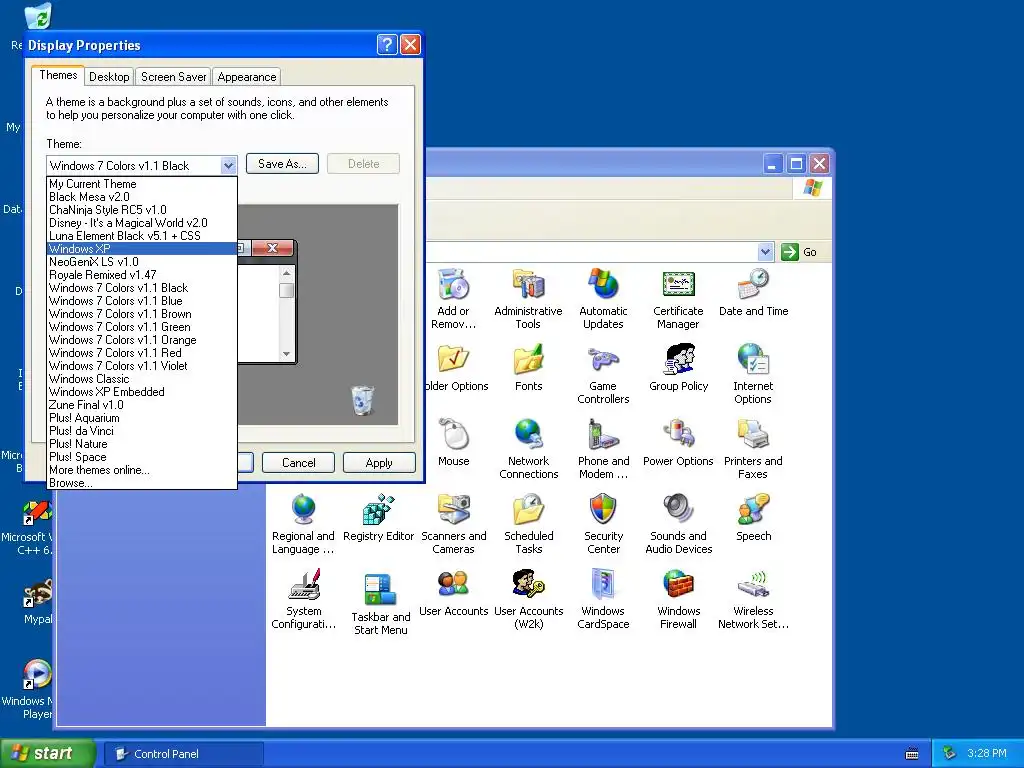Click Display Properties help question-mark button
This screenshot has width=1024, height=768.
(387, 44)
